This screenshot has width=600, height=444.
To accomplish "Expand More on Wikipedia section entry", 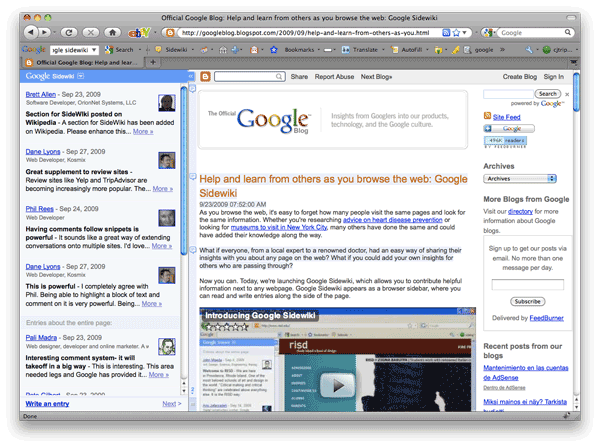I will (143, 131).
